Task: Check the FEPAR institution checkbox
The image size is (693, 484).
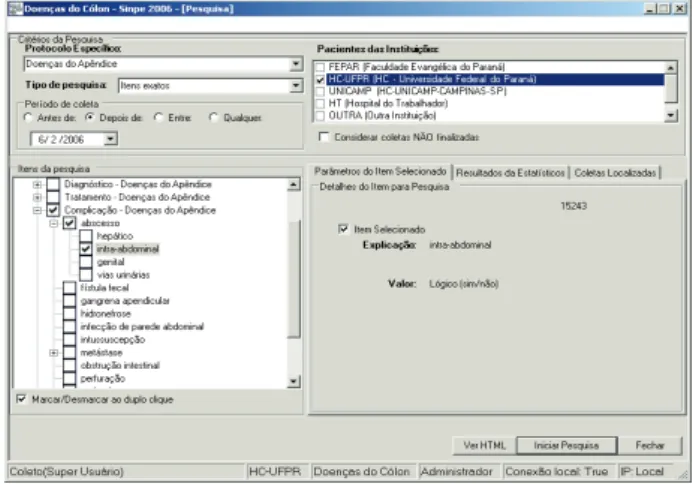Action: coord(320,67)
